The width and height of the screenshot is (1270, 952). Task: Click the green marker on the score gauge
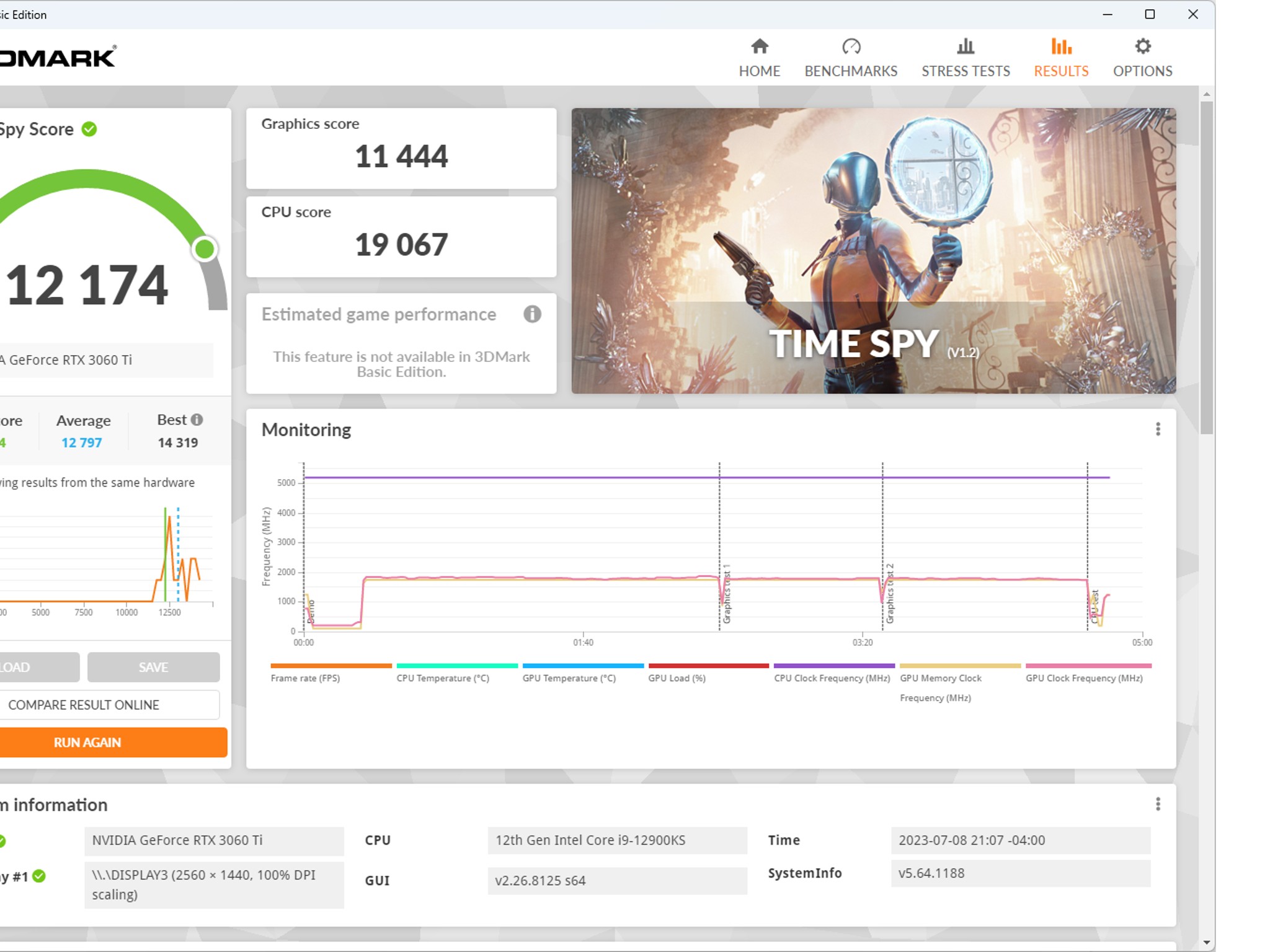click(205, 249)
